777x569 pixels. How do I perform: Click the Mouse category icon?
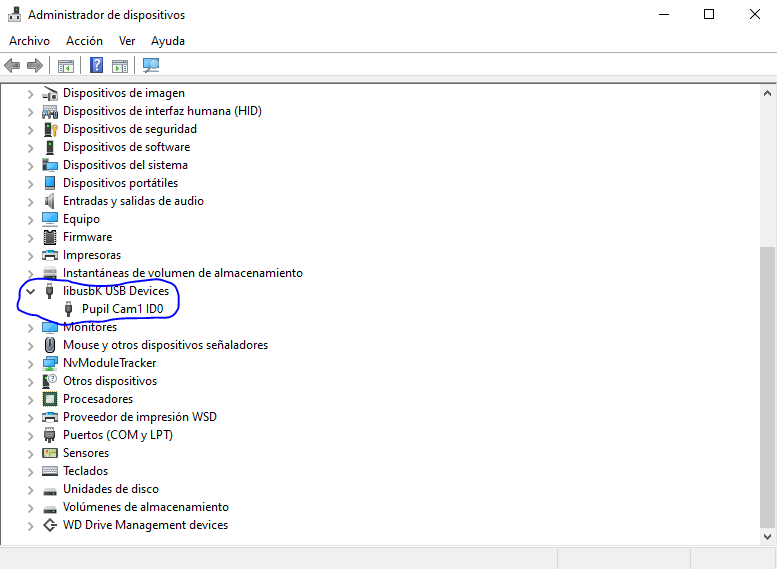click(x=50, y=345)
